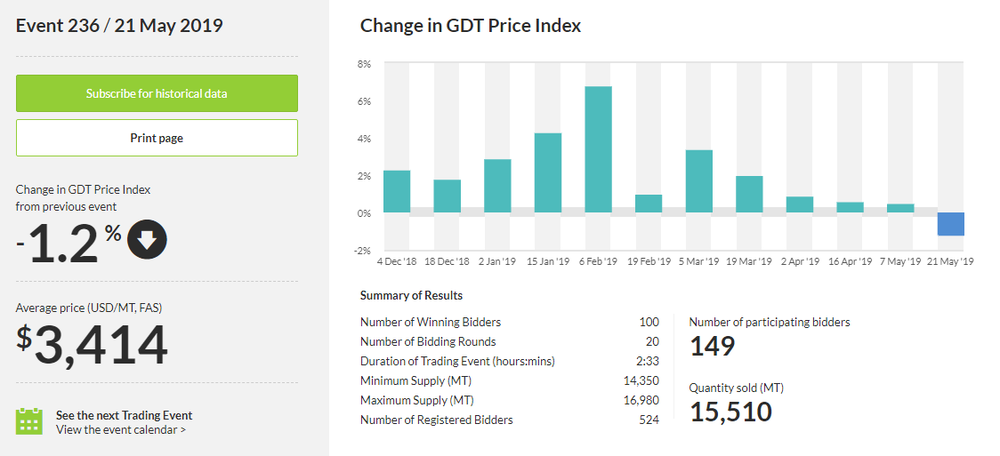1000x456 pixels.
Task: Click the 19 Mar '19 chart bar
Action: pos(749,194)
